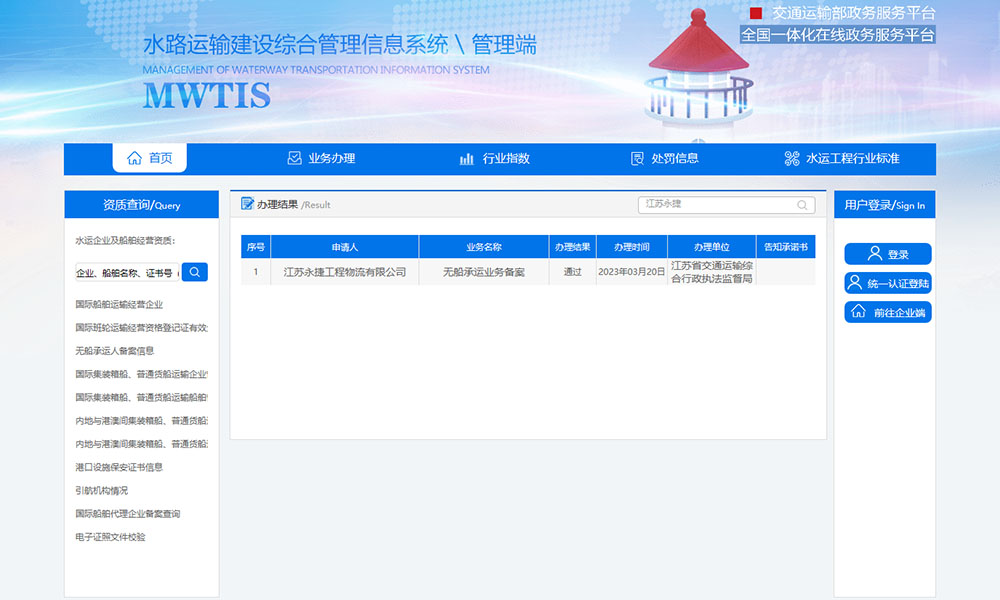Click the icon beside 水运工程行业标准

point(791,158)
